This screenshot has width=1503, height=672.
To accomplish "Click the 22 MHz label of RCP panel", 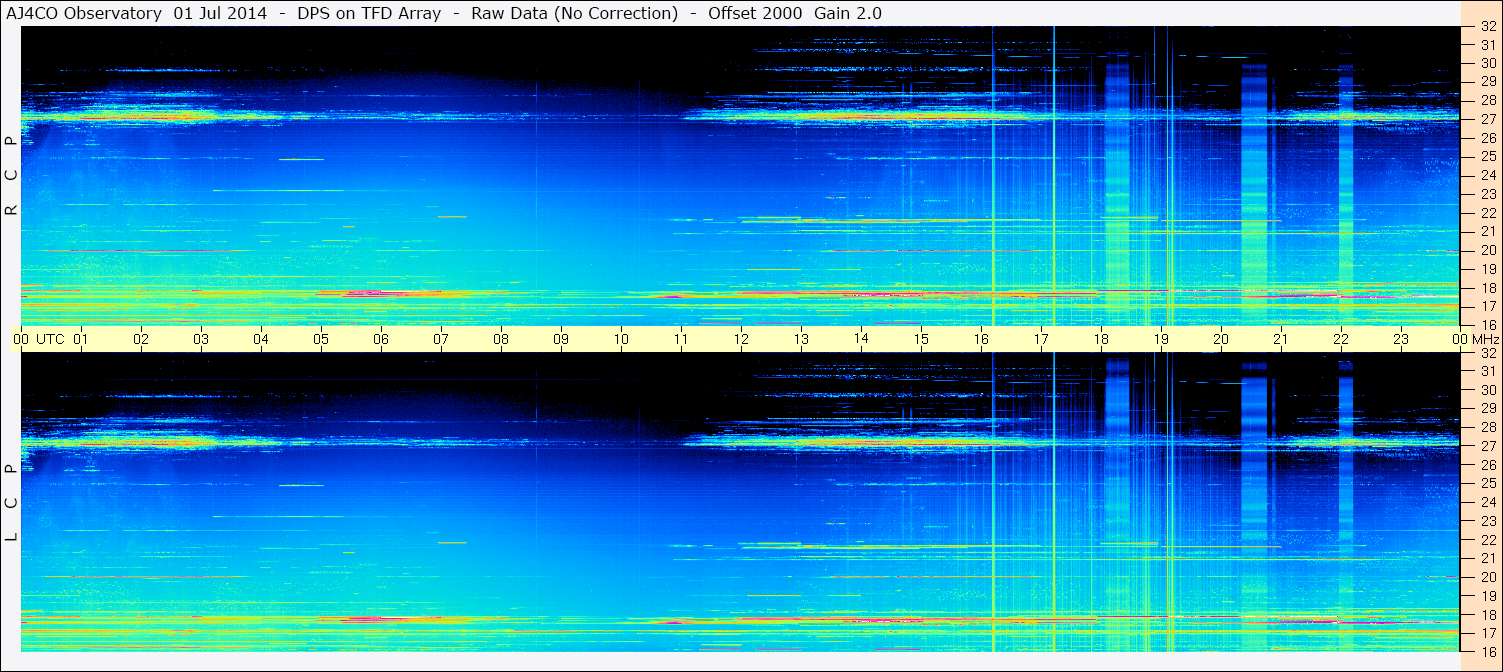I will (x=1488, y=212).
